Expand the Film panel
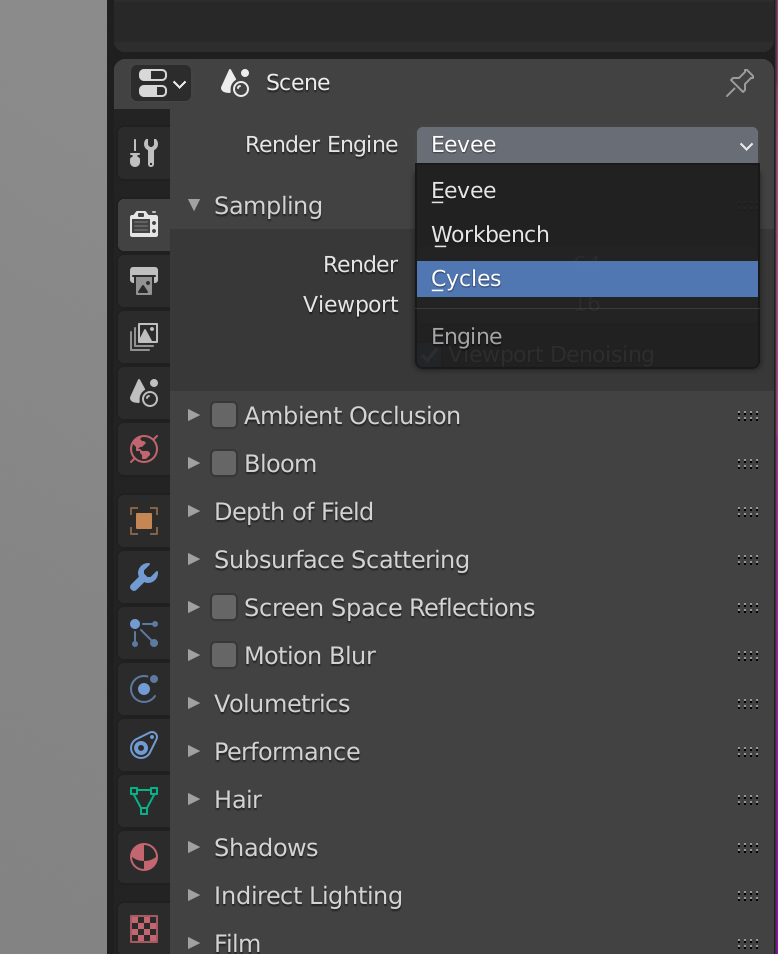 point(194,944)
